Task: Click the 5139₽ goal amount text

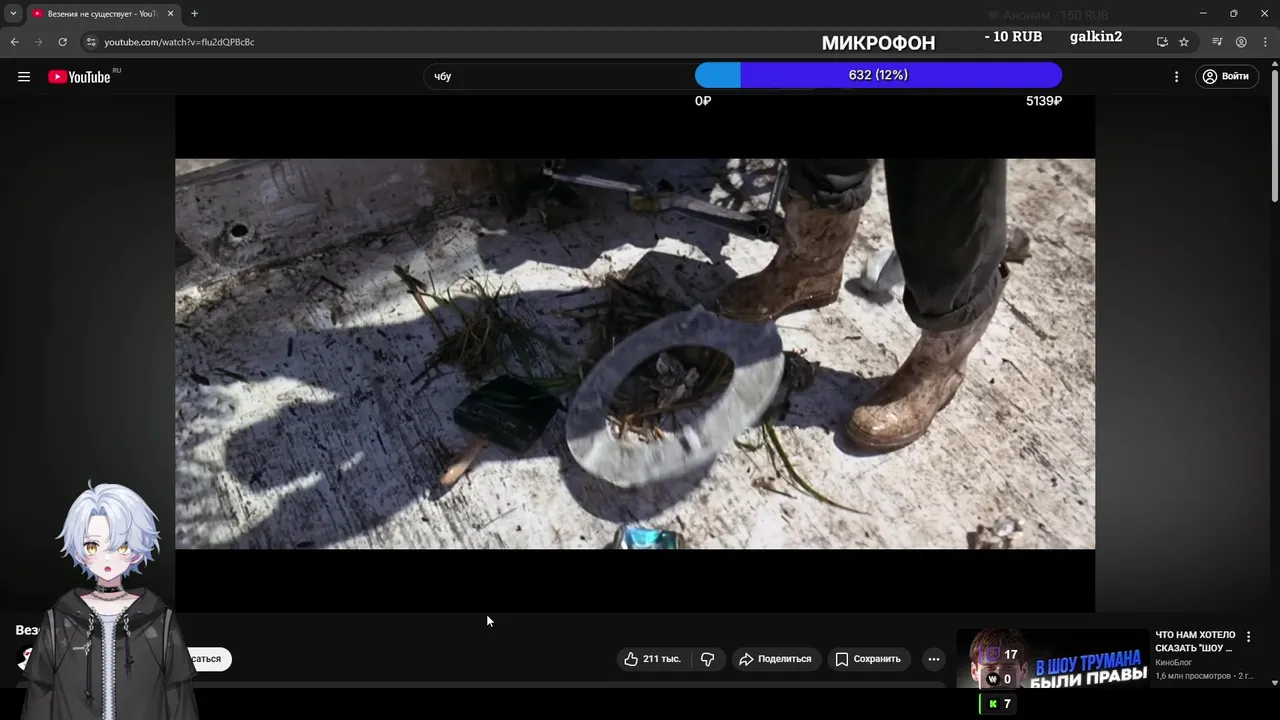Action: [1043, 101]
